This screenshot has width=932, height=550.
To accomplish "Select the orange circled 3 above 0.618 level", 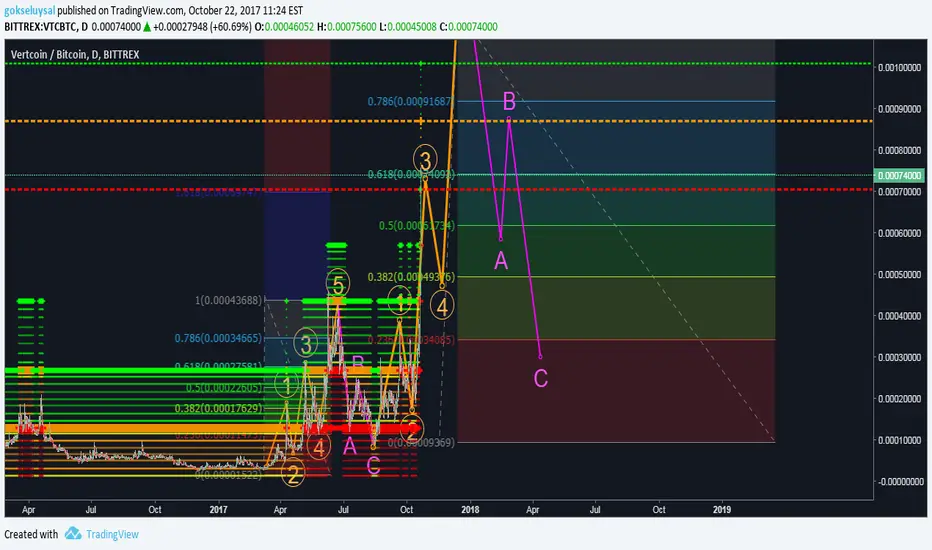I will [x=426, y=161].
